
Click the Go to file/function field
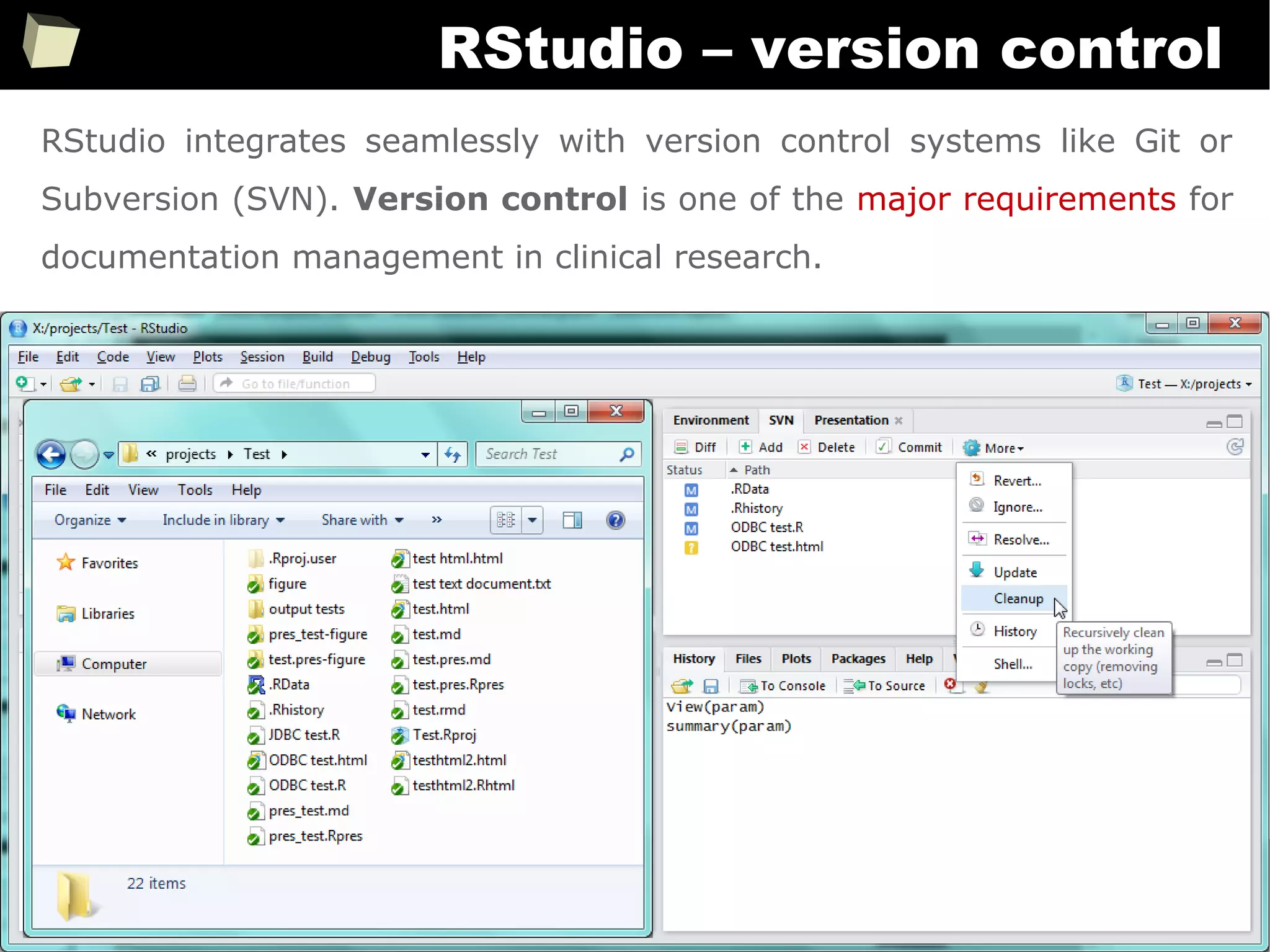tap(295, 384)
